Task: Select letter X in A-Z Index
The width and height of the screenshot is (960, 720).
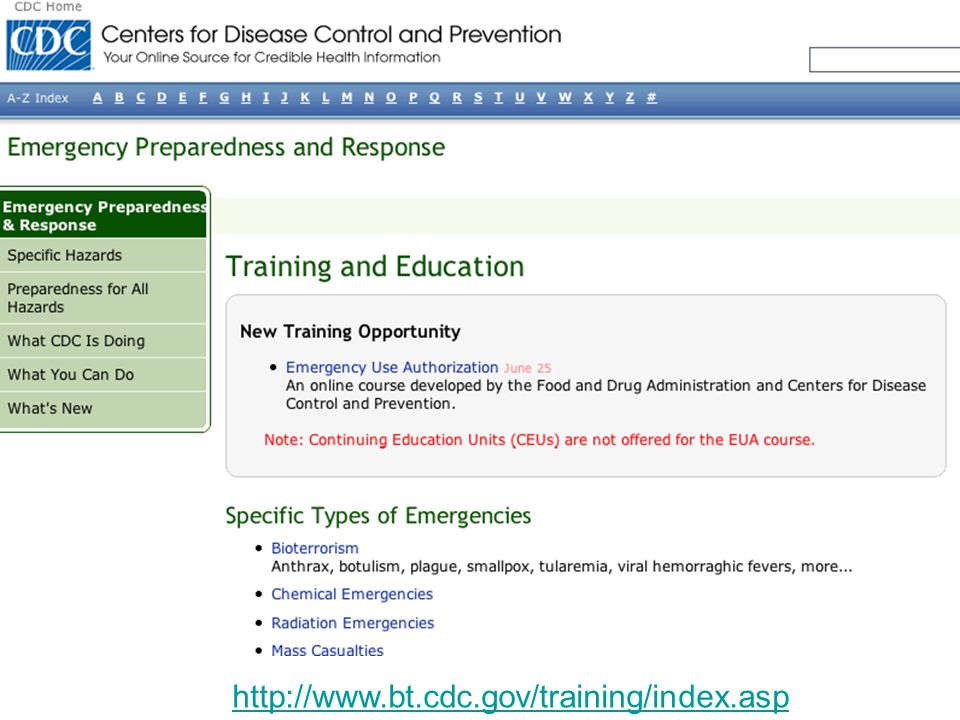Action: pyautogui.click(x=588, y=97)
